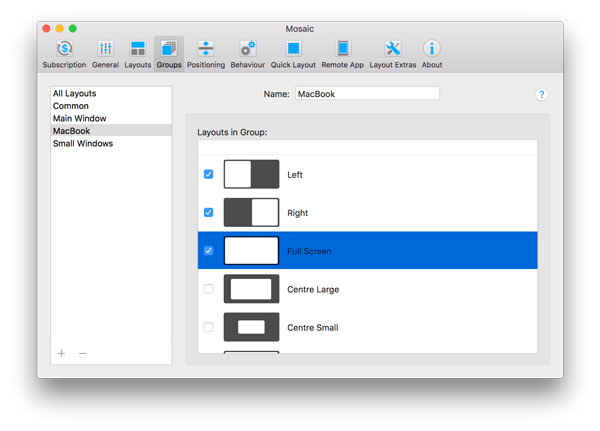The image size is (600, 431).
Task: Open the Behaviour settings pane
Action: [247, 53]
